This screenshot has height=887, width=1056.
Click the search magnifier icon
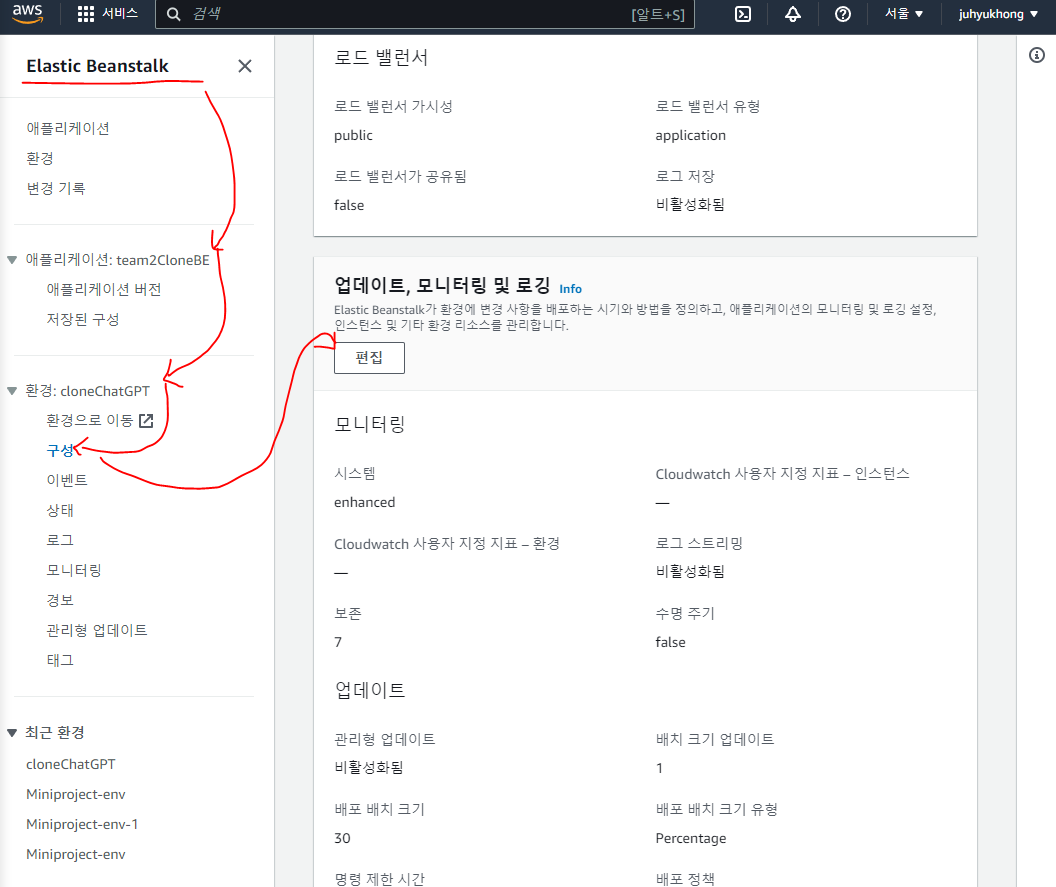coord(173,14)
